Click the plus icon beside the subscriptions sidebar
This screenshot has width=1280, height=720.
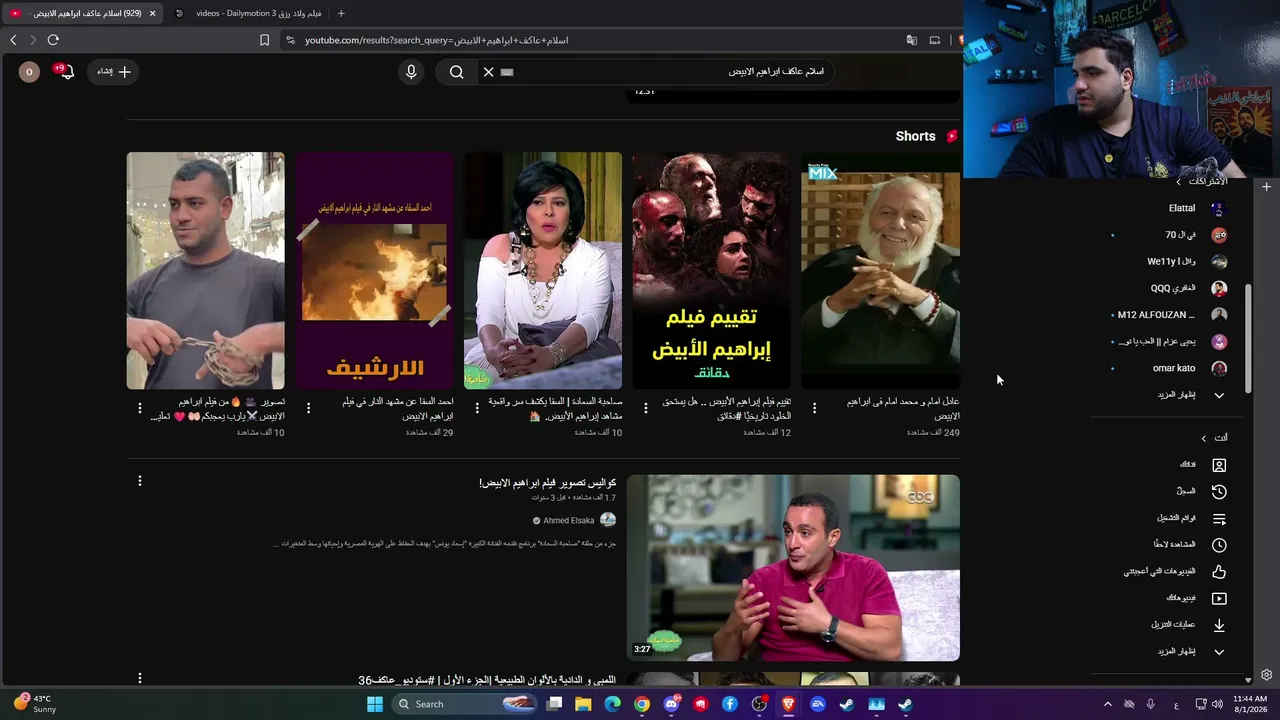pos(1266,187)
